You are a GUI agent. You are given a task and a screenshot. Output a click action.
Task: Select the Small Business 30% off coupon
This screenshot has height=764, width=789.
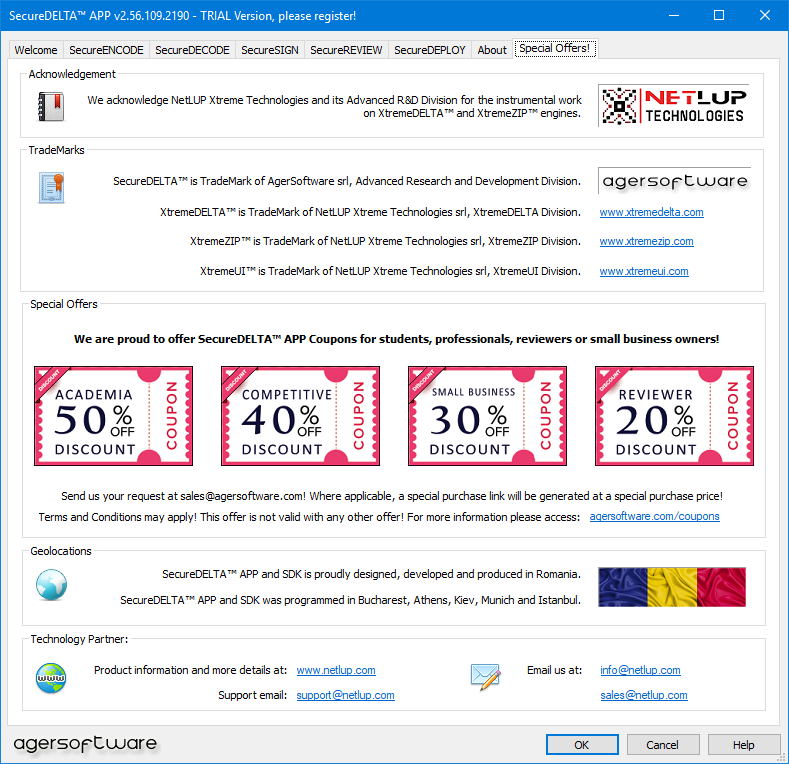pyautogui.click(x=487, y=416)
